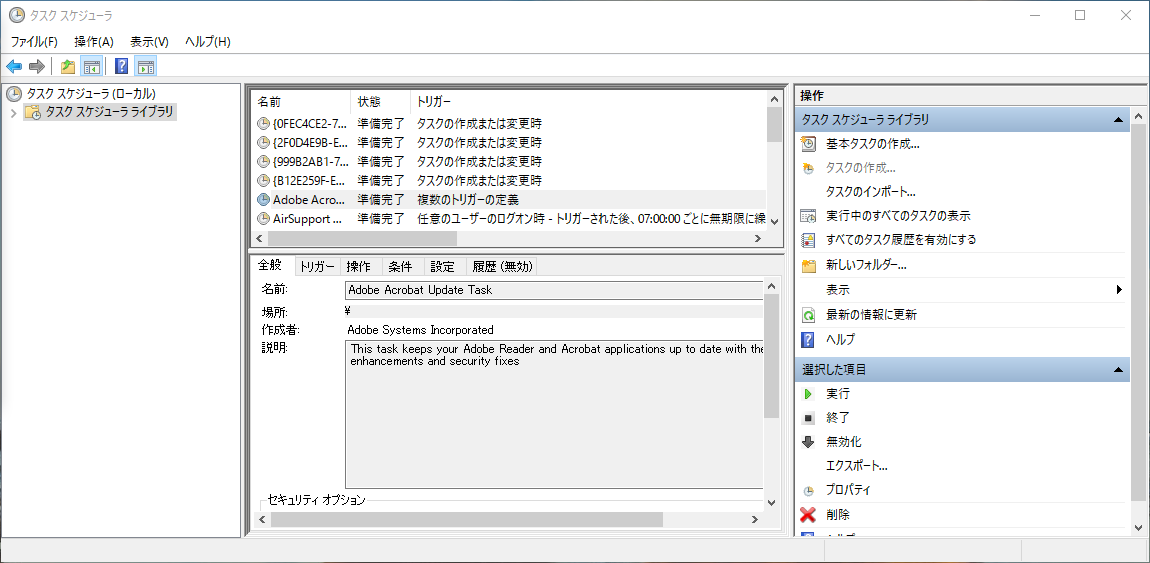Open the ヘルプ(H) menu
The height and width of the screenshot is (563, 1150).
pyautogui.click(x=208, y=42)
